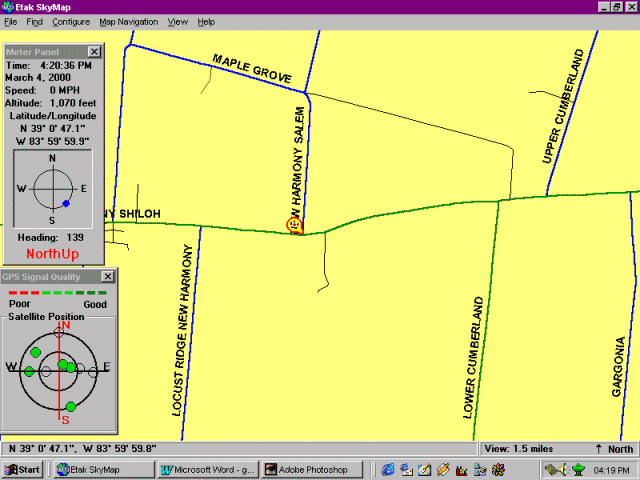Click the UPPER CUMBERLAND road label
Viewport: 640px width, 480px height.
(563, 106)
